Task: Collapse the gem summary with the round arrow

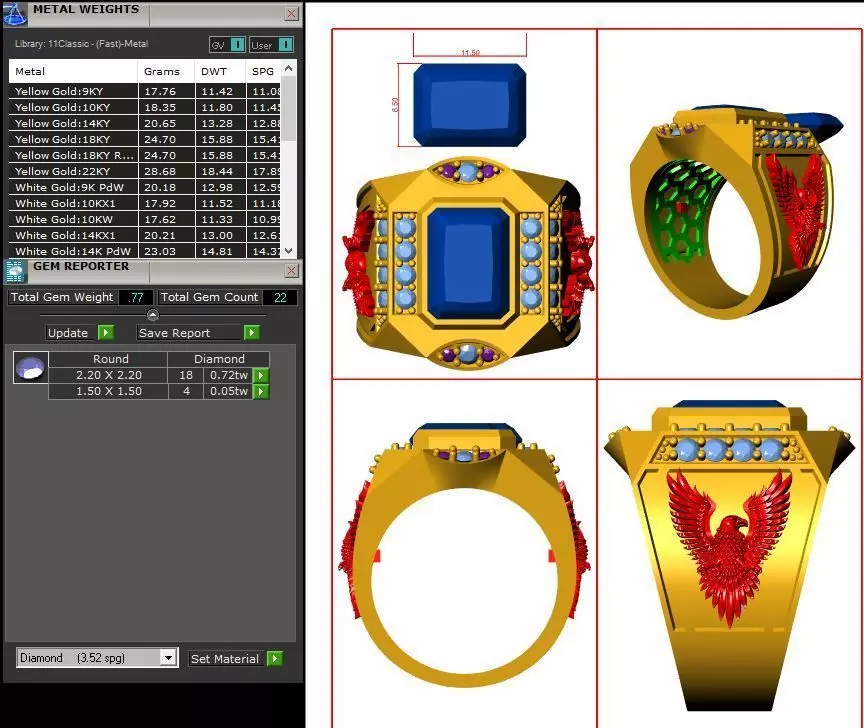Action: tap(153, 315)
